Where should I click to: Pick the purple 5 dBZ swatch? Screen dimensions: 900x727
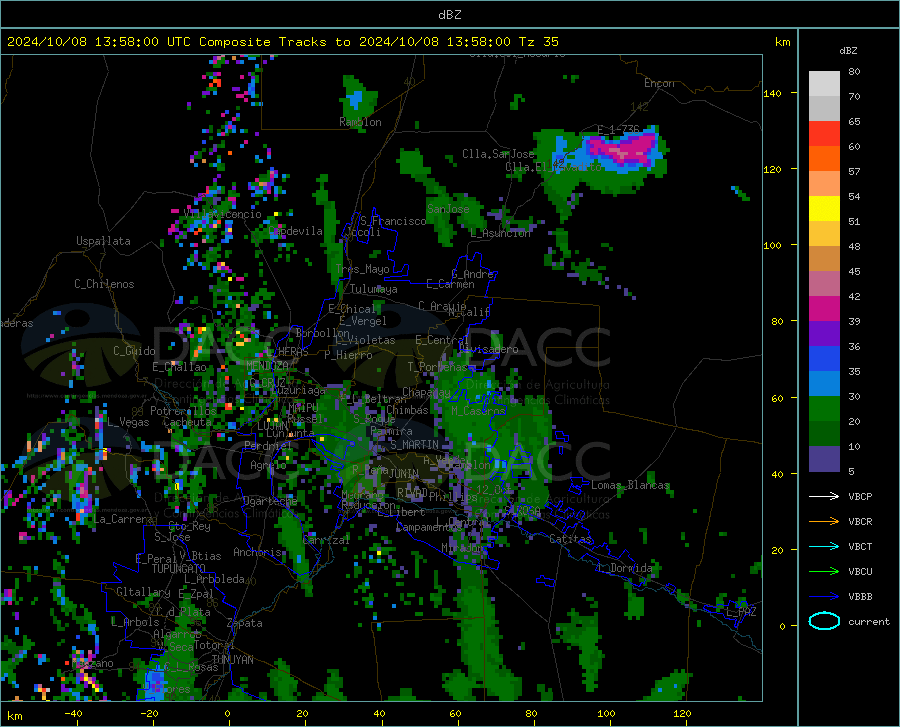point(824,459)
